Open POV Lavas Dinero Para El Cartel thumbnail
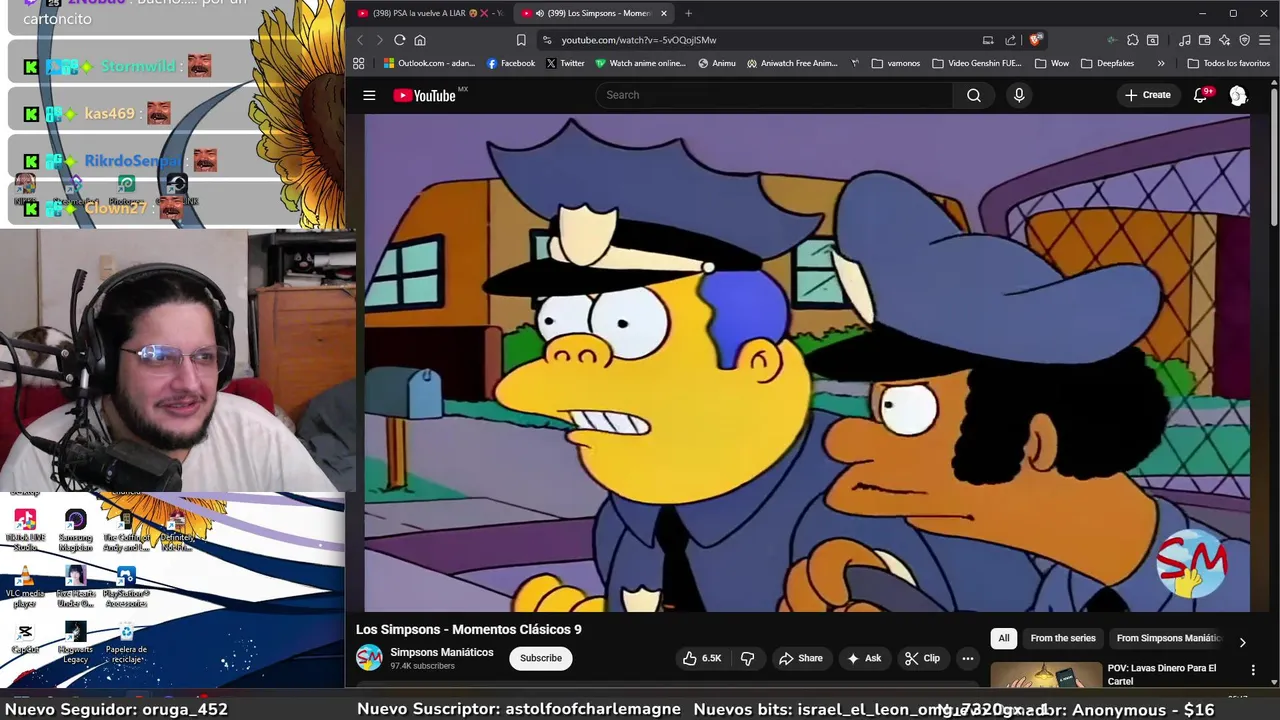Image resolution: width=1280 pixels, height=720 pixels. (x=1046, y=675)
